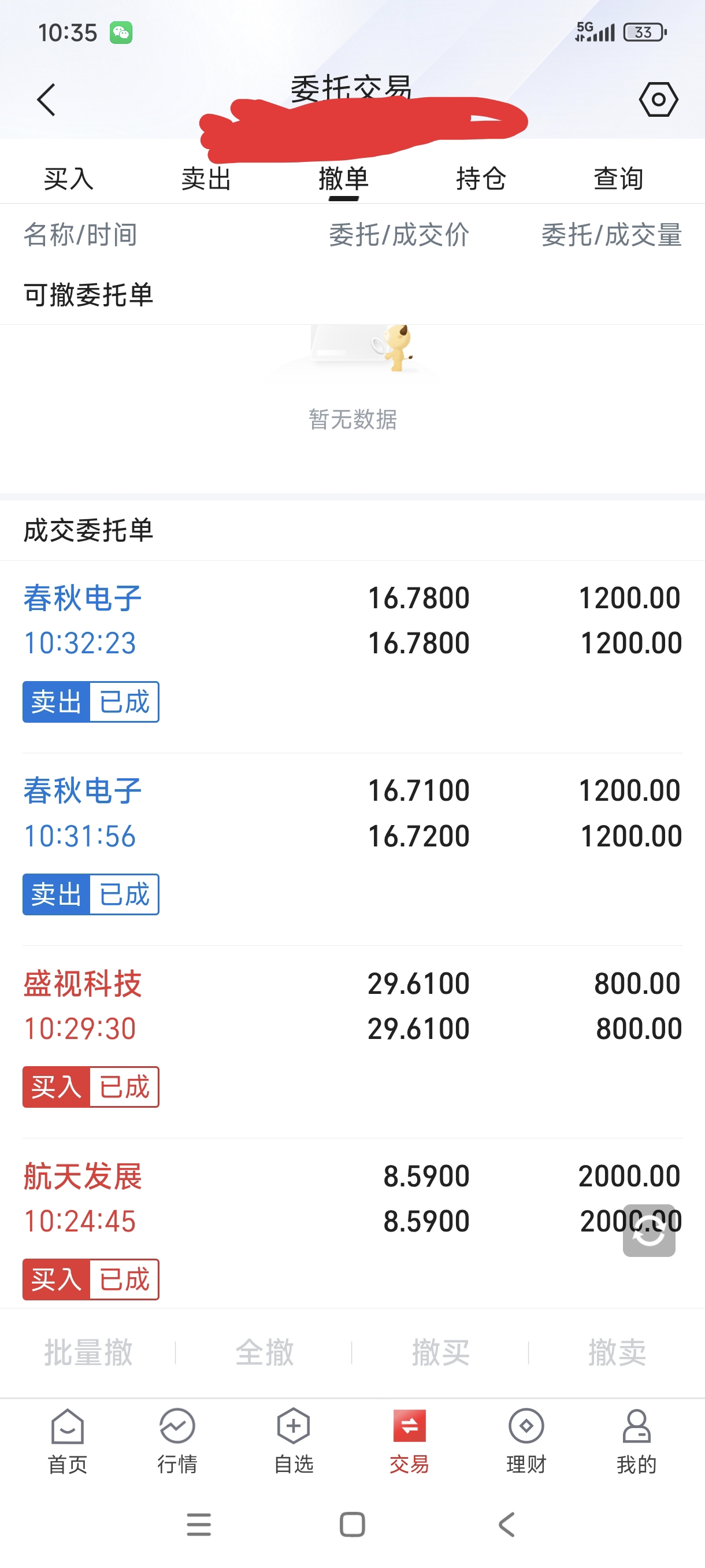Tap the floating refresh icon
The width and height of the screenshot is (705, 1568).
(x=648, y=1230)
